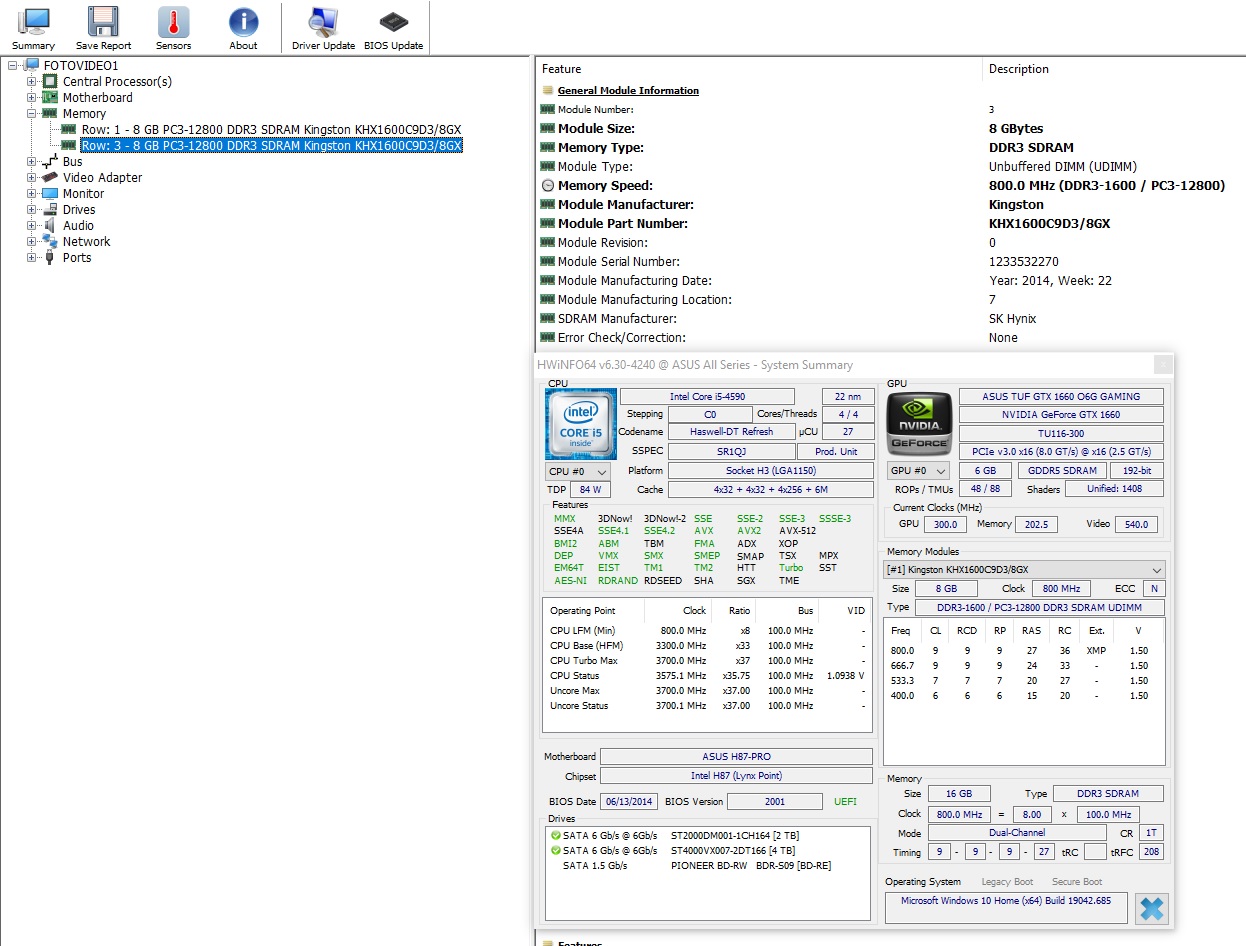
Task: Expand the Motherboard tree node
Action: [32, 98]
